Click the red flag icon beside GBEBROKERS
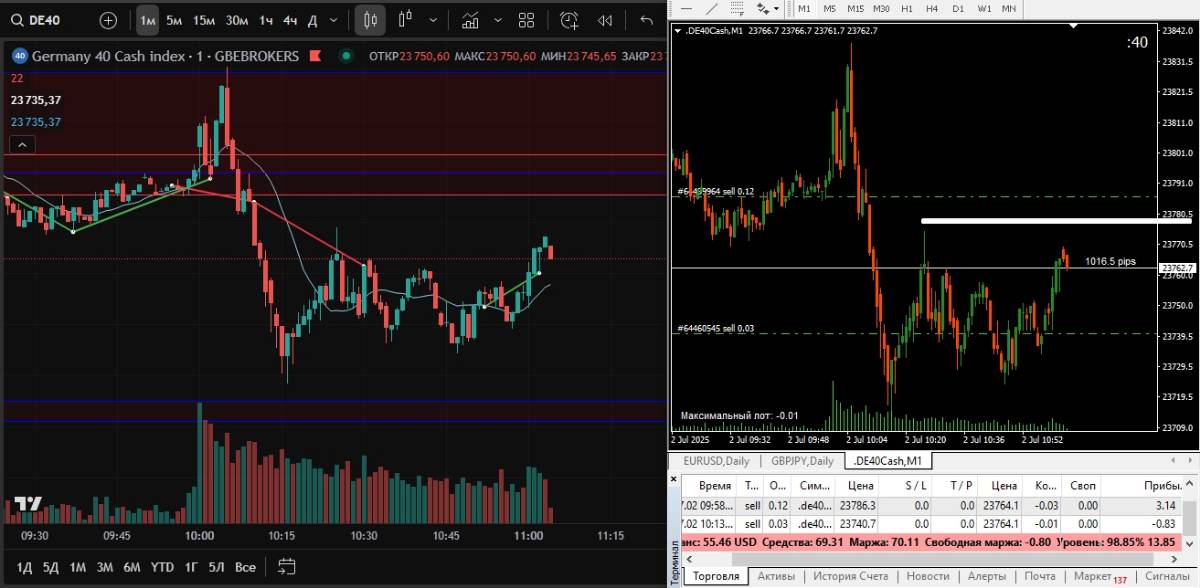 click(315, 56)
